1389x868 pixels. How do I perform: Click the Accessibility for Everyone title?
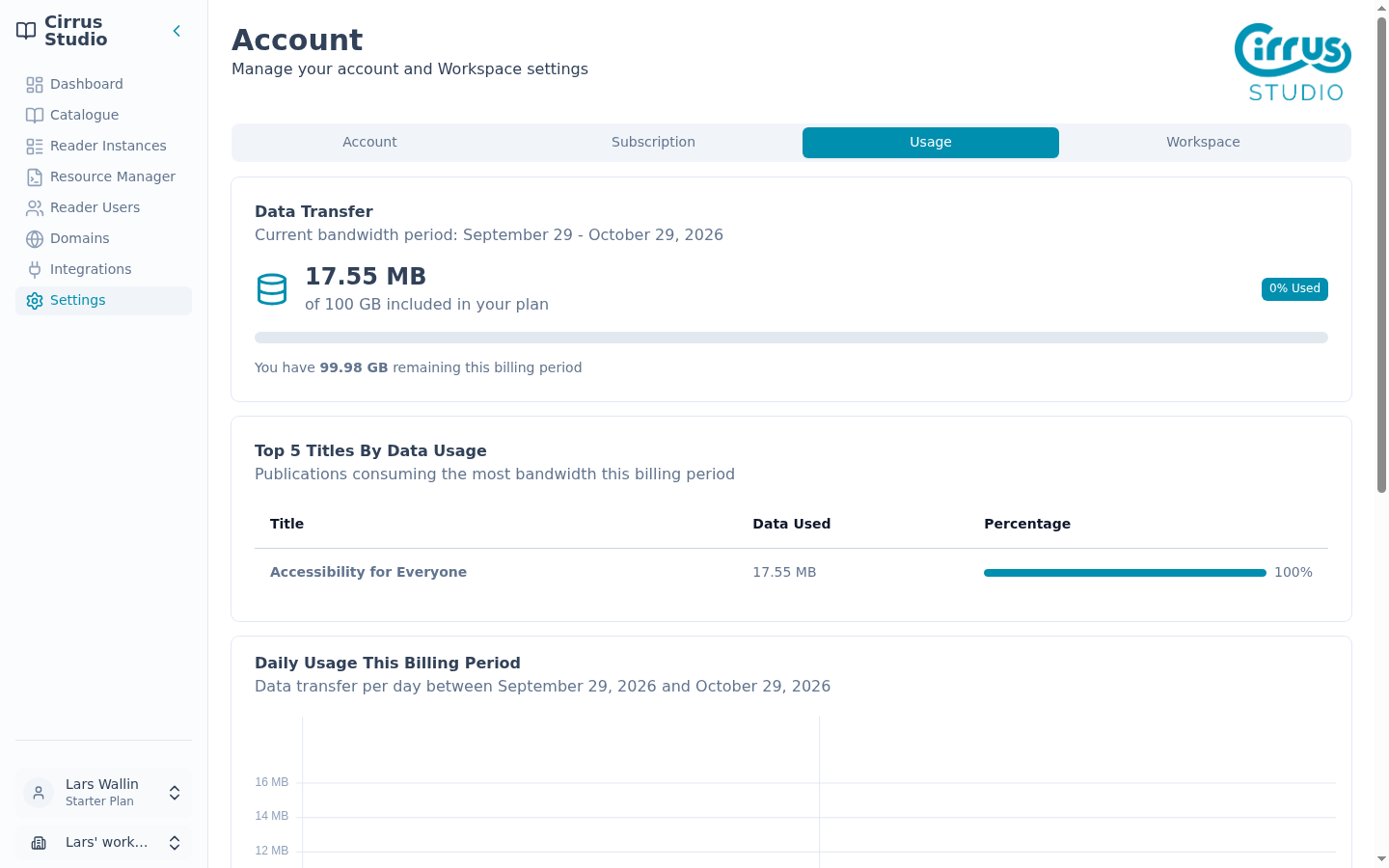(x=368, y=573)
